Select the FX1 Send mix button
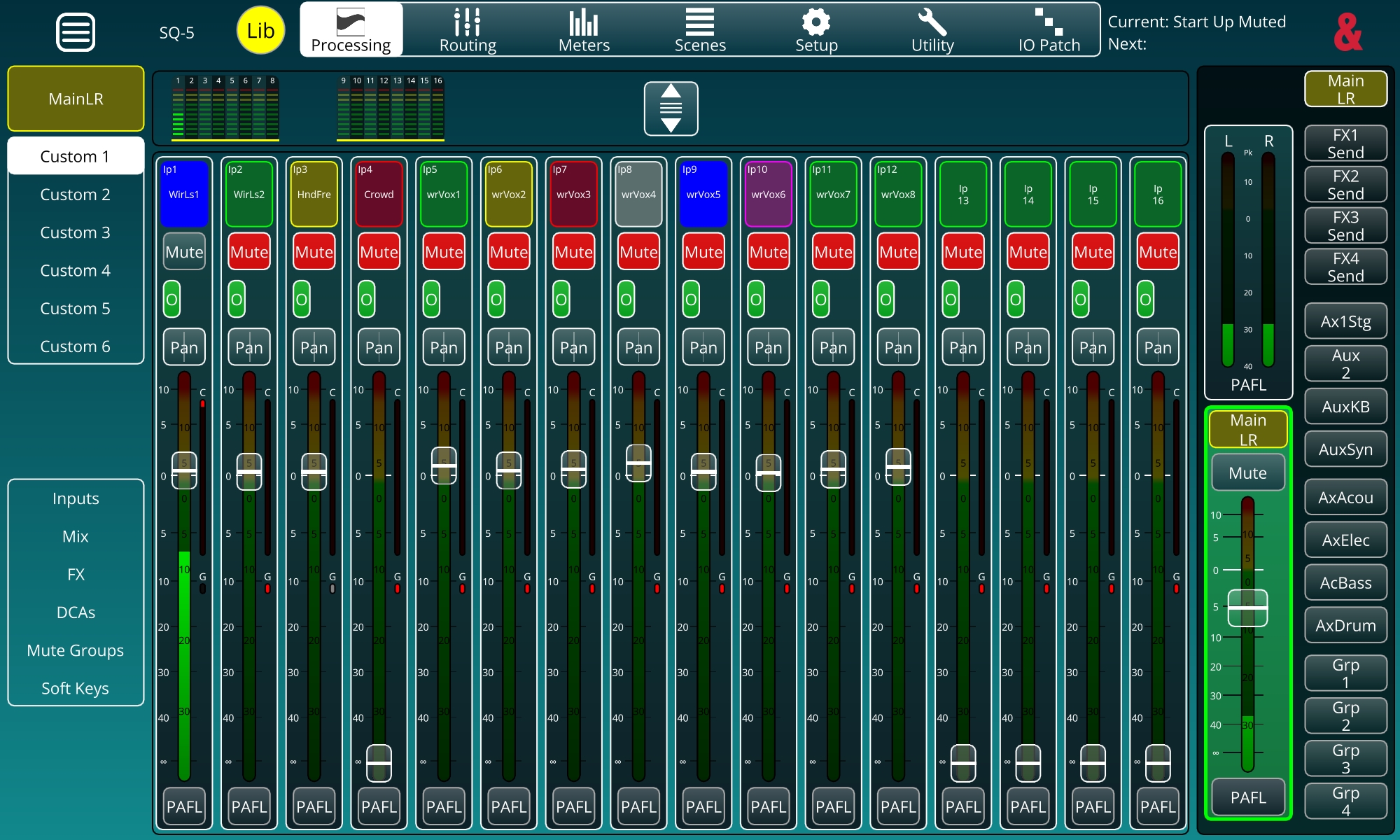This screenshot has width=1400, height=840. [1345, 143]
